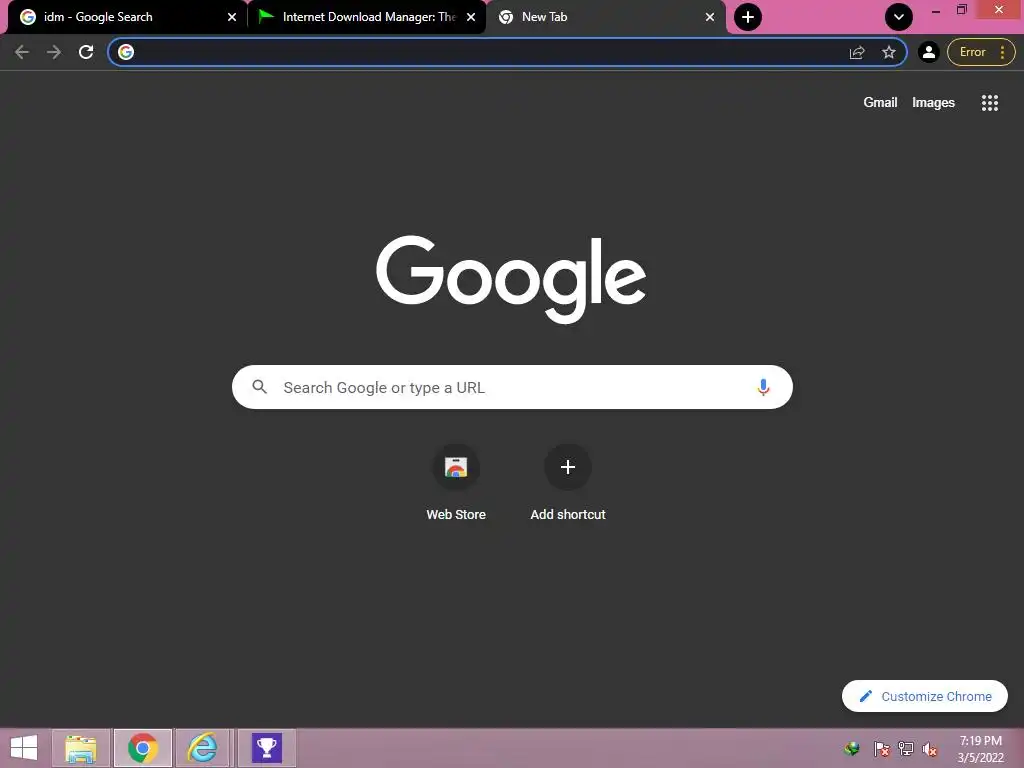Open the Google apps grid

click(989, 103)
